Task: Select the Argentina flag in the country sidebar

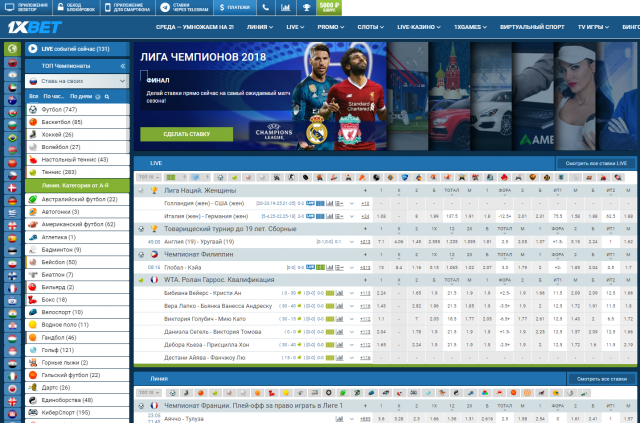Action: click(x=12, y=75)
